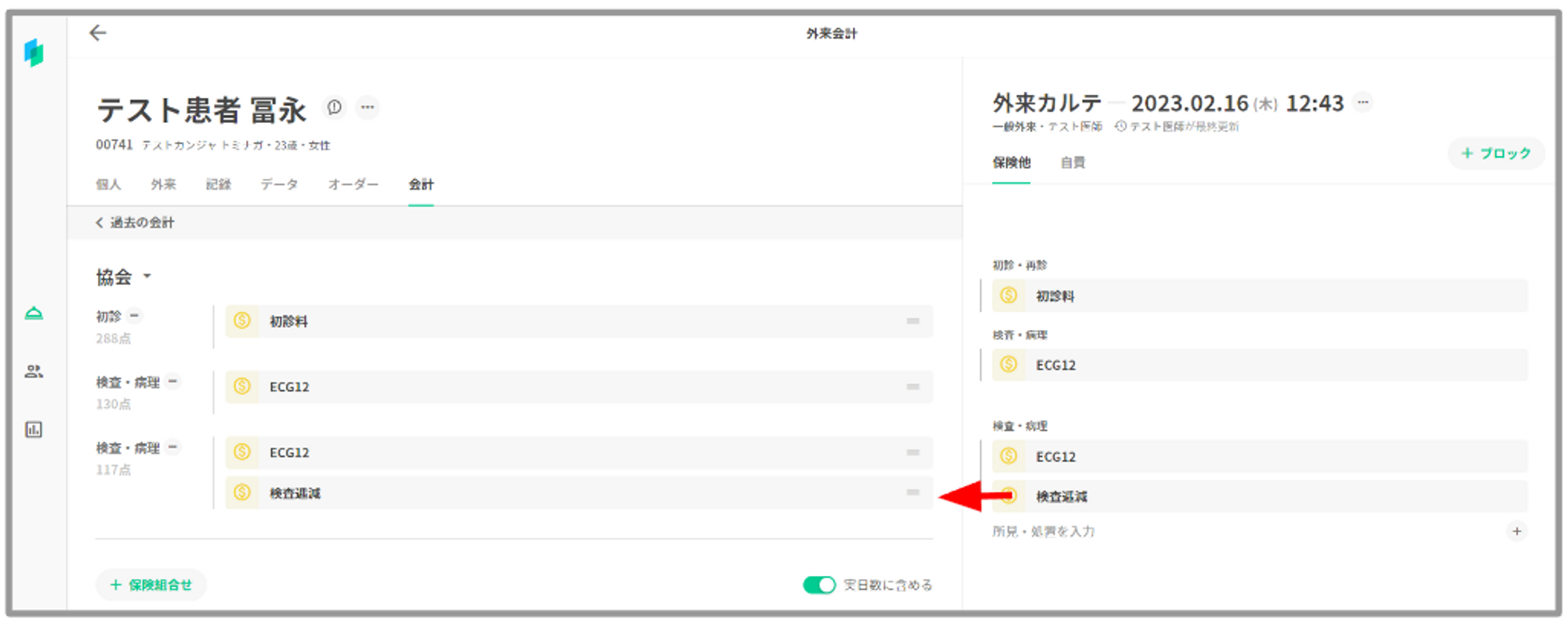The image size is (1568, 623).
Task: Click the patient name テスト患者 冨永
Action: click(201, 110)
